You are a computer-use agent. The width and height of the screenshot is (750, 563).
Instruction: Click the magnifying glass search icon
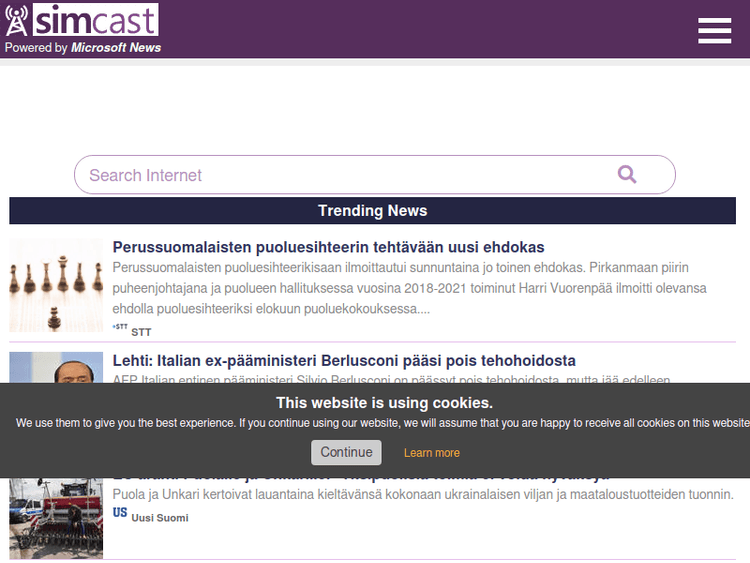point(627,175)
